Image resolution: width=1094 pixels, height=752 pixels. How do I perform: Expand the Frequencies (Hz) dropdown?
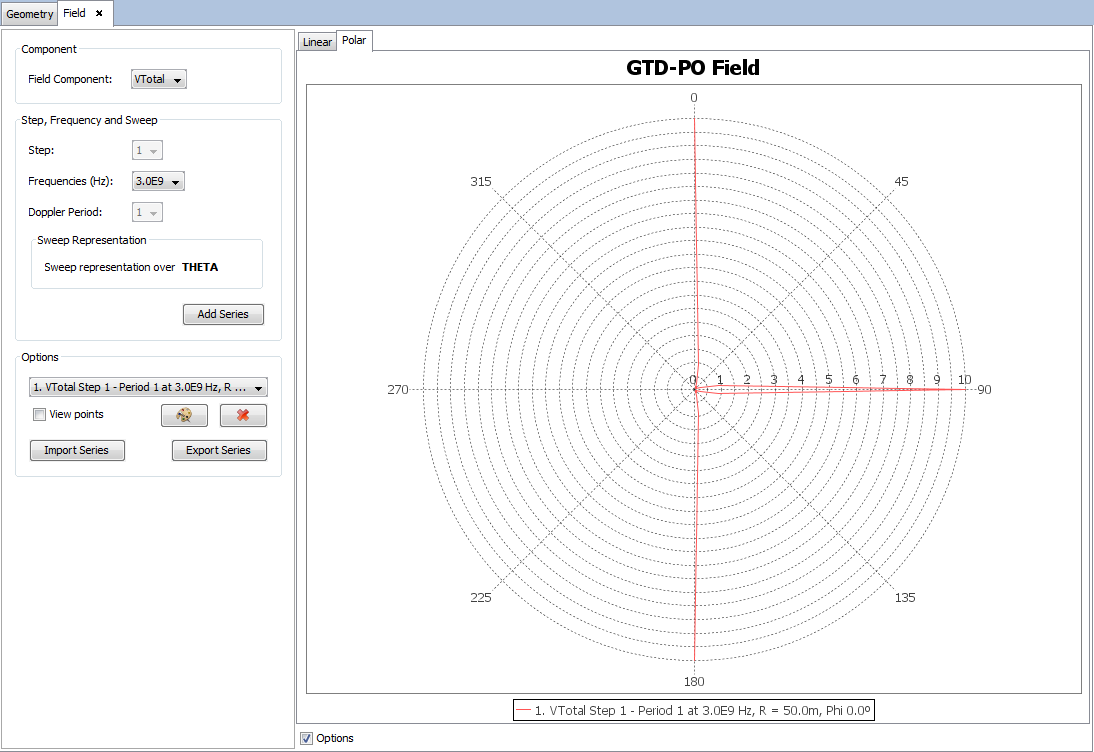coord(159,182)
